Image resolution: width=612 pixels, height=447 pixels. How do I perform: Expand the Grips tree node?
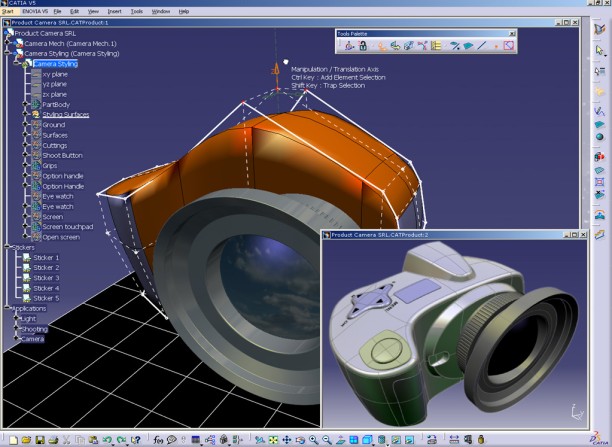25,165
